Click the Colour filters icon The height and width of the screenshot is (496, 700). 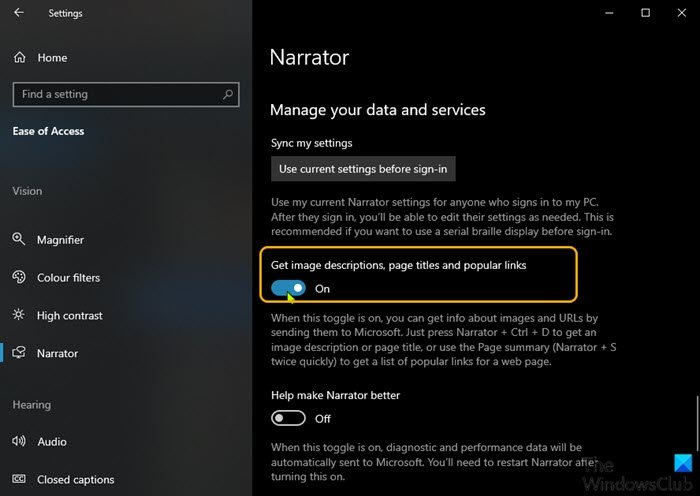click(x=19, y=278)
